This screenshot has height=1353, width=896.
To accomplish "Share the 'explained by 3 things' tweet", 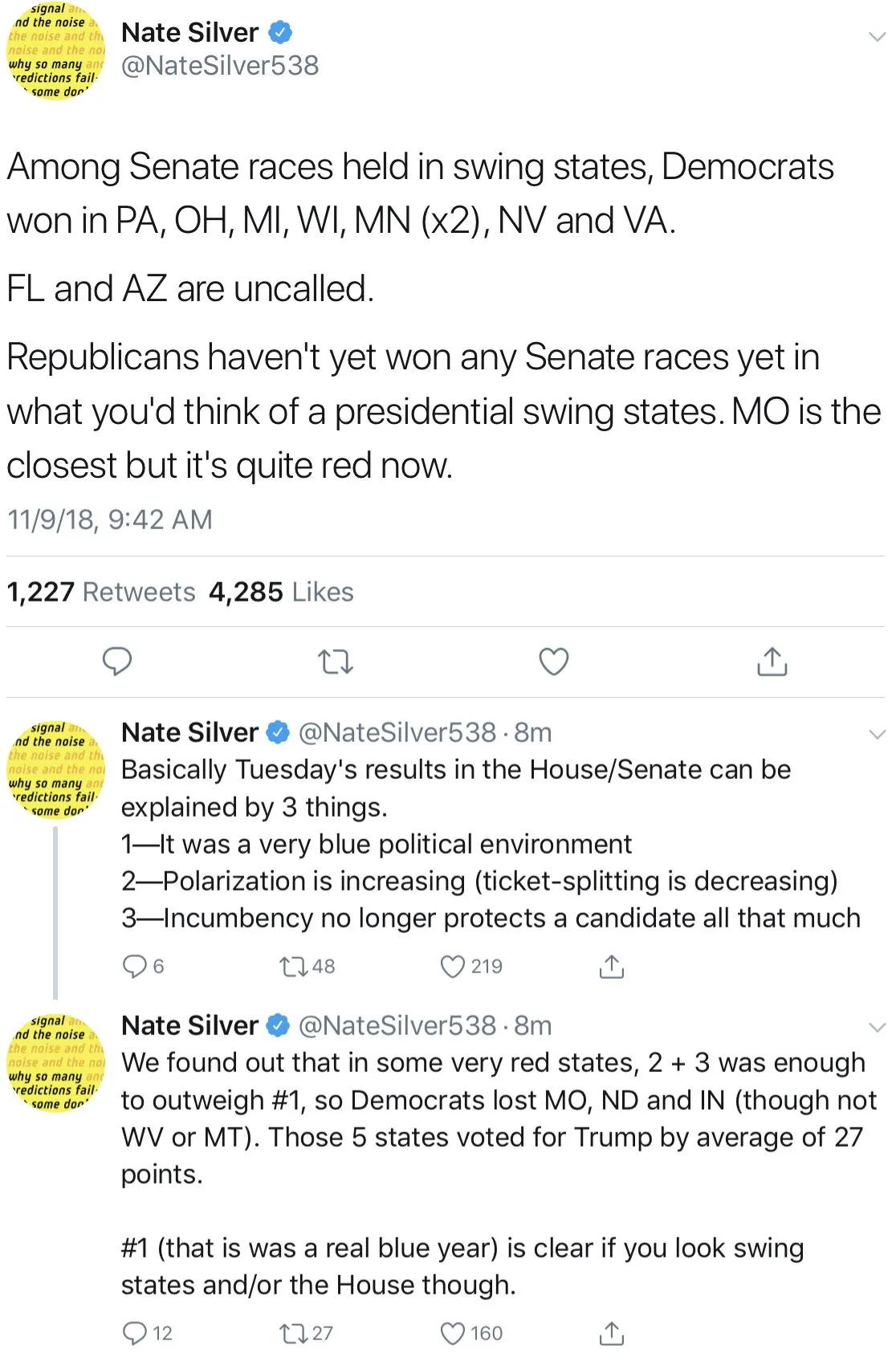I will click(x=611, y=966).
